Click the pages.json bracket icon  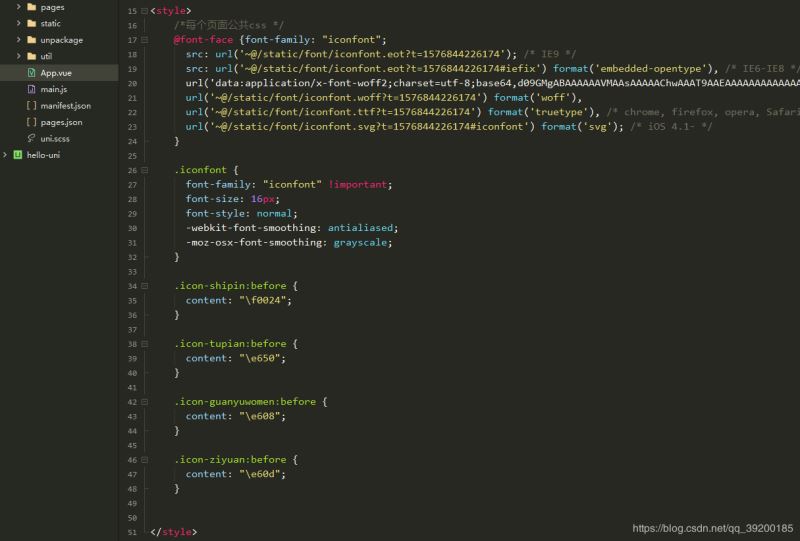31,122
